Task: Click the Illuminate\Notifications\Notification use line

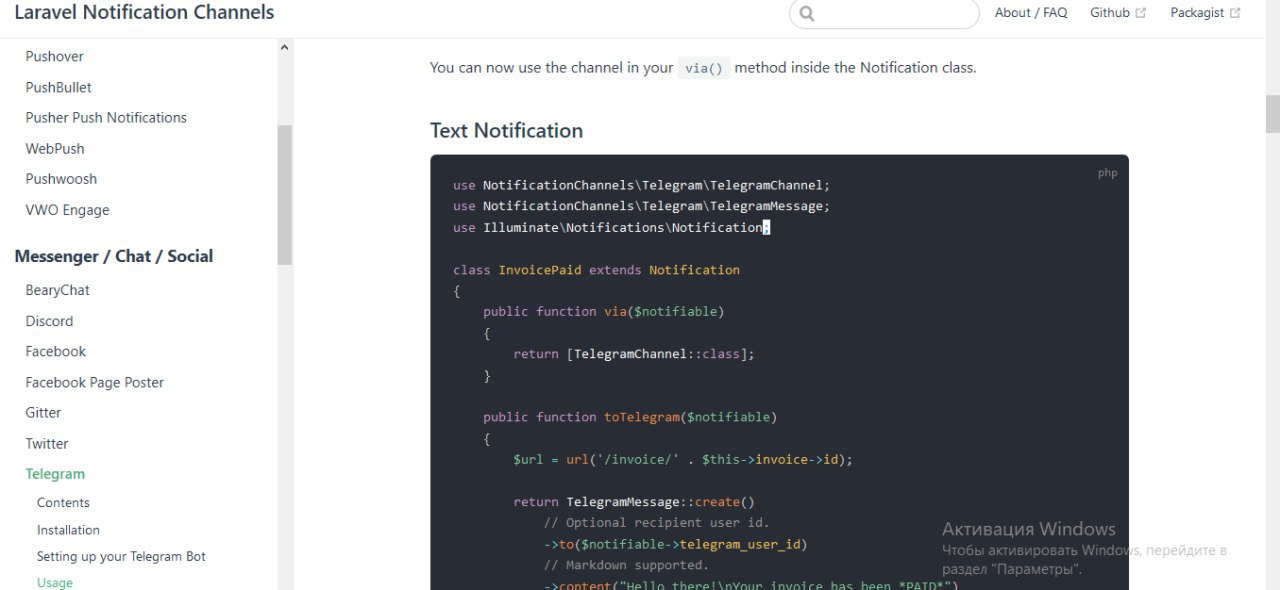Action: coord(612,227)
